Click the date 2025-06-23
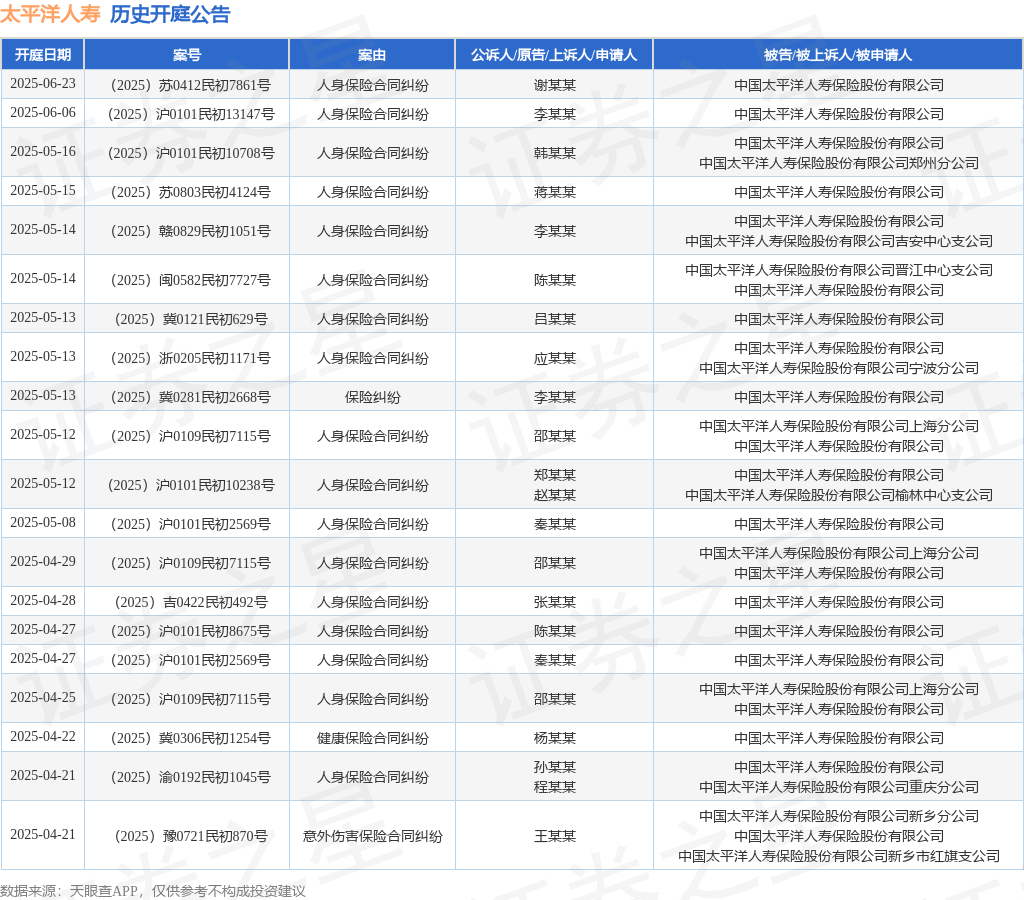The width and height of the screenshot is (1024, 900). (43, 84)
